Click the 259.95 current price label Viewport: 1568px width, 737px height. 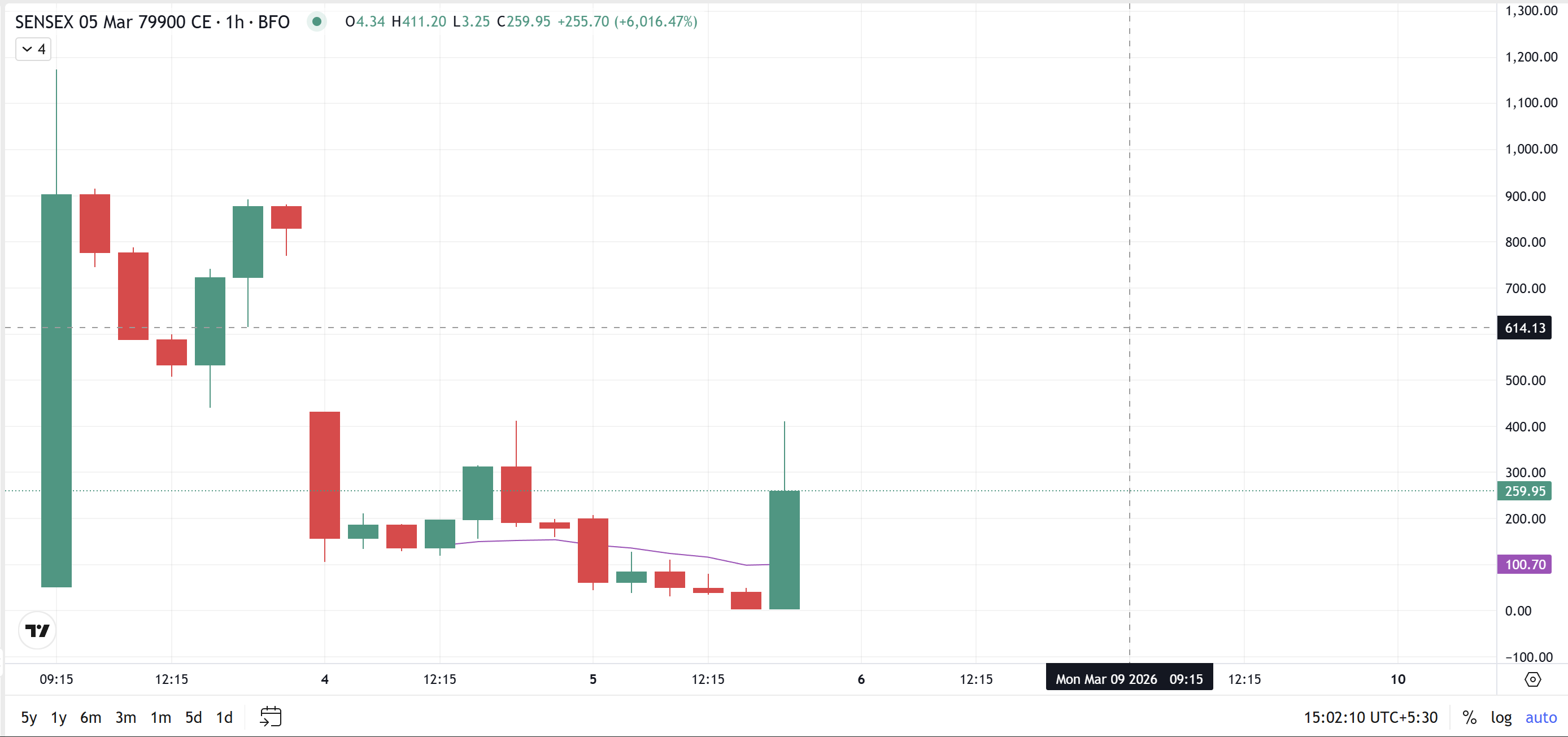click(1524, 491)
